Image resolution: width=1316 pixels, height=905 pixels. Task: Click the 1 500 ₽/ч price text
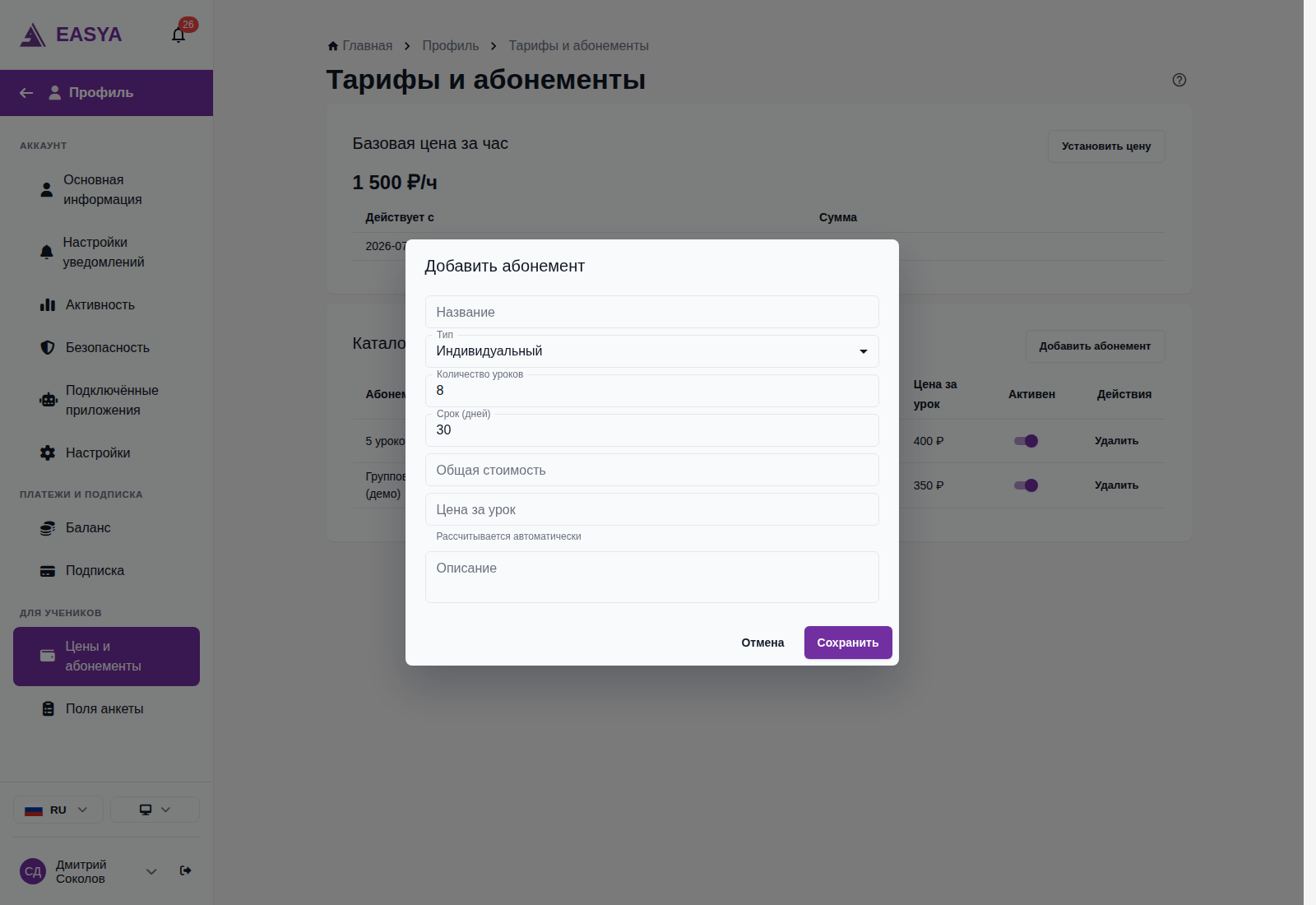tap(395, 183)
